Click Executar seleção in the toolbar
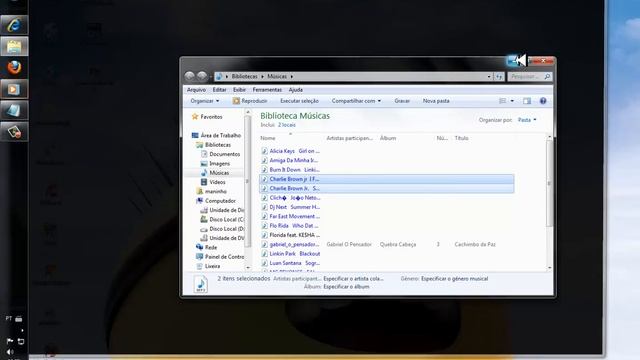Image resolution: width=640 pixels, height=360 pixels. click(x=299, y=101)
